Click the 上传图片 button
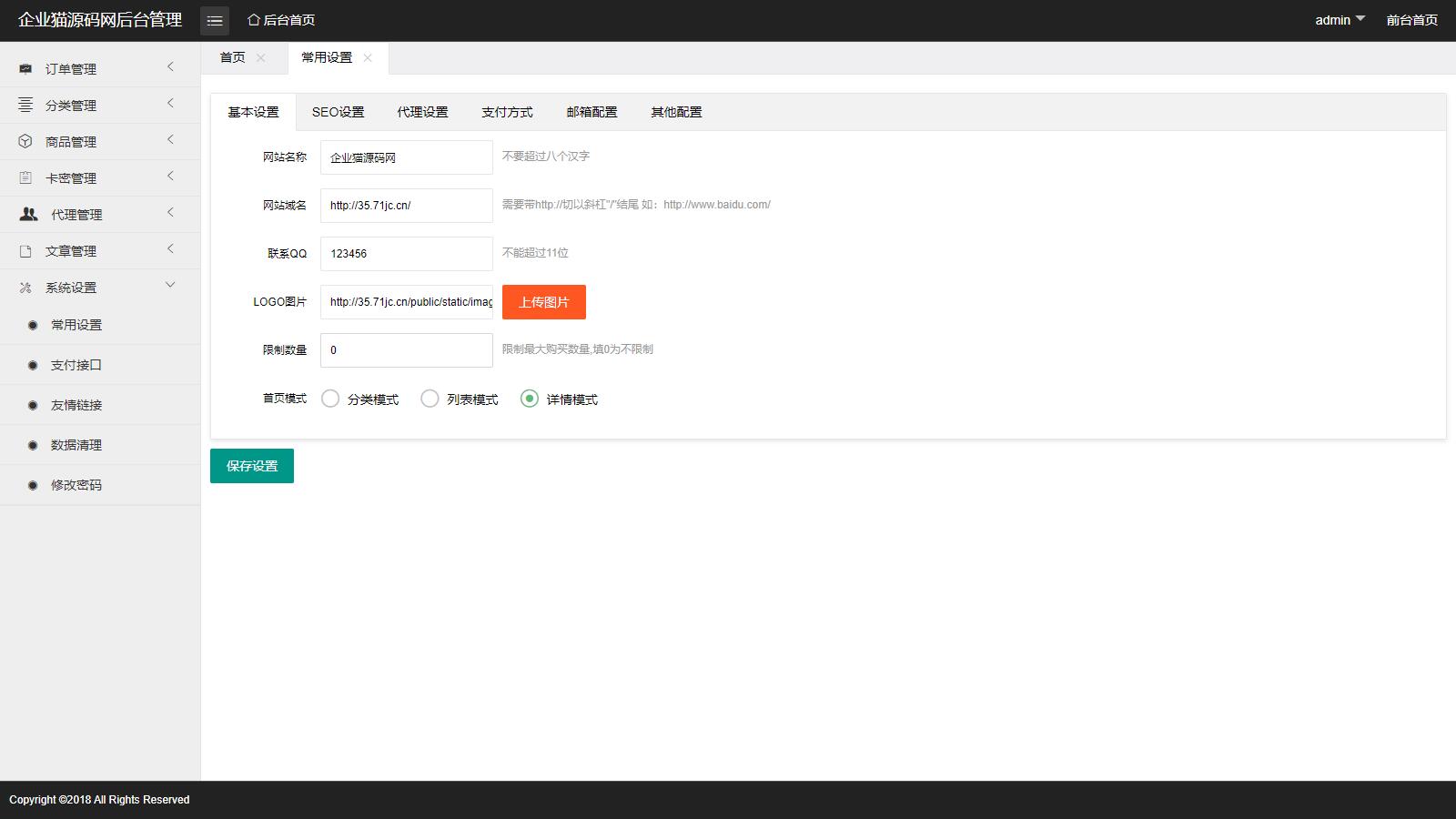Image resolution: width=1456 pixels, height=819 pixels. pyautogui.click(x=543, y=302)
